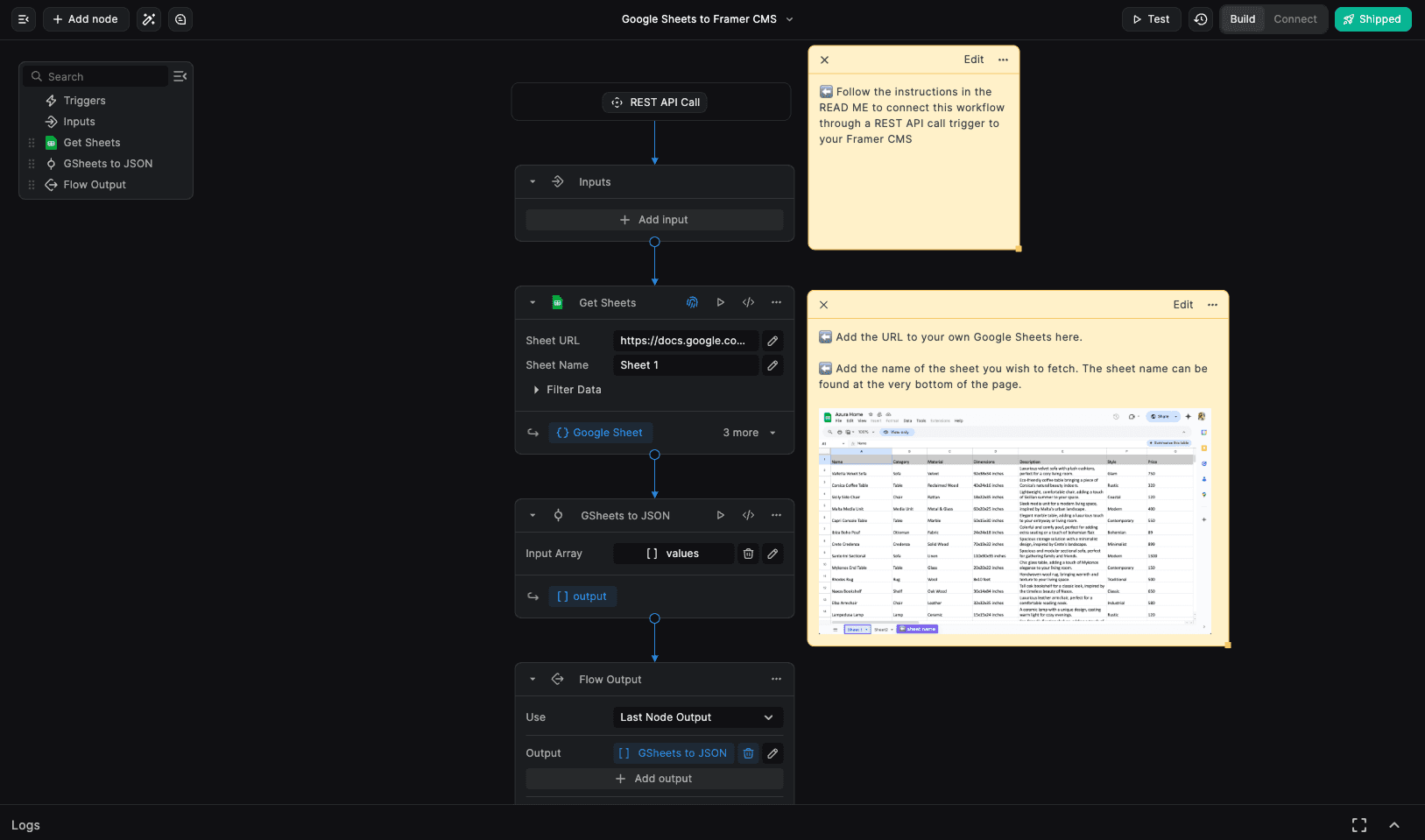The height and width of the screenshot is (840, 1425).
Task: Click the Search nodes field
Action: (x=95, y=76)
